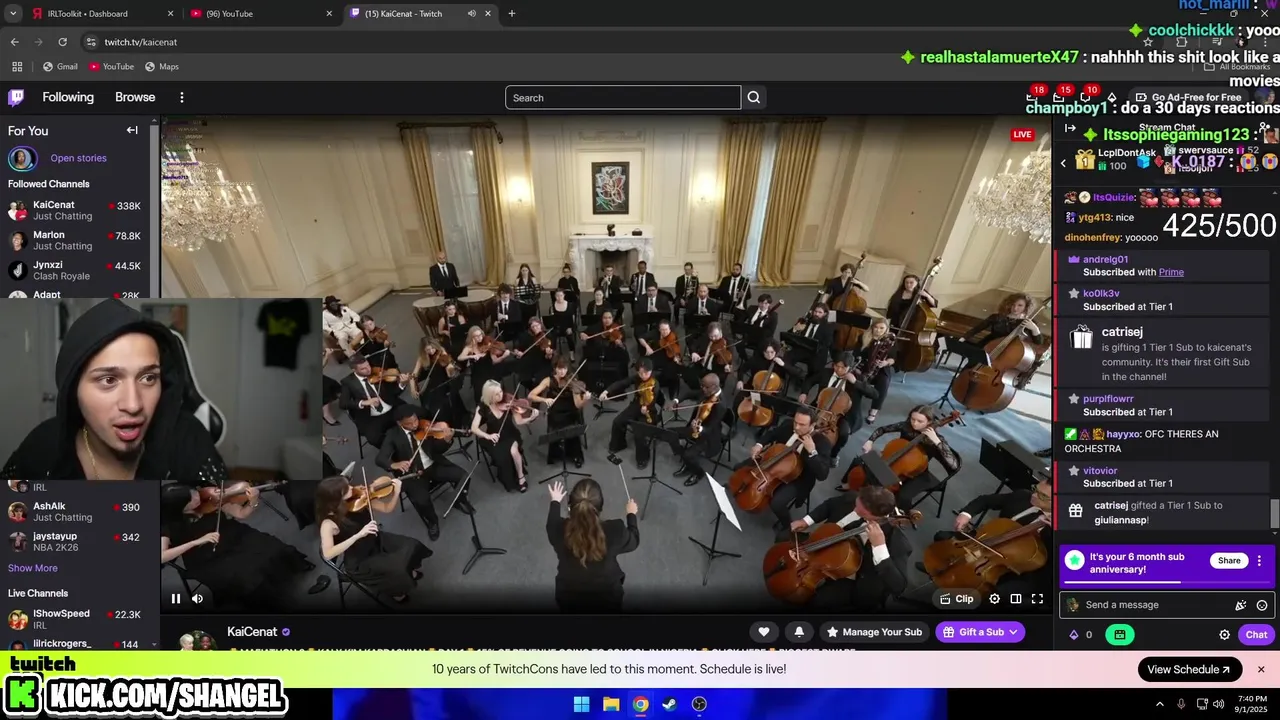Click the Clip button on player
The image size is (1280, 720).
pyautogui.click(x=957, y=599)
